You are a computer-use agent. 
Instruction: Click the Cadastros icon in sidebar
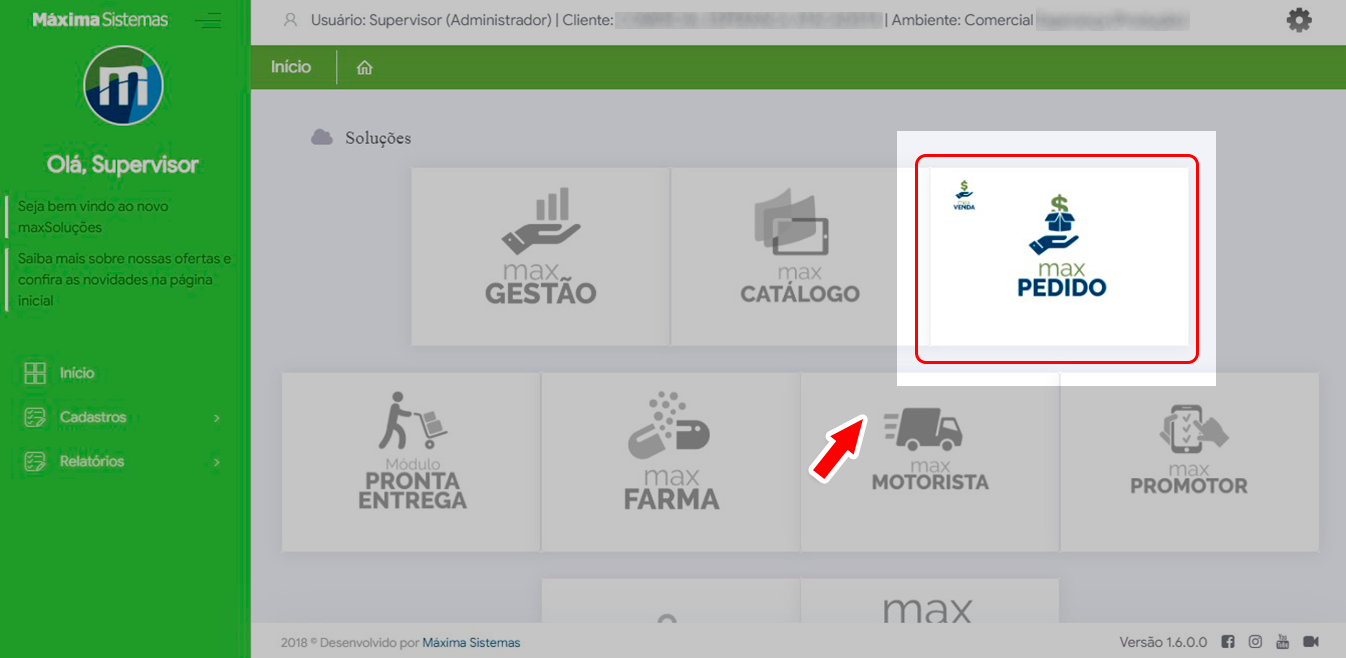click(x=35, y=417)
